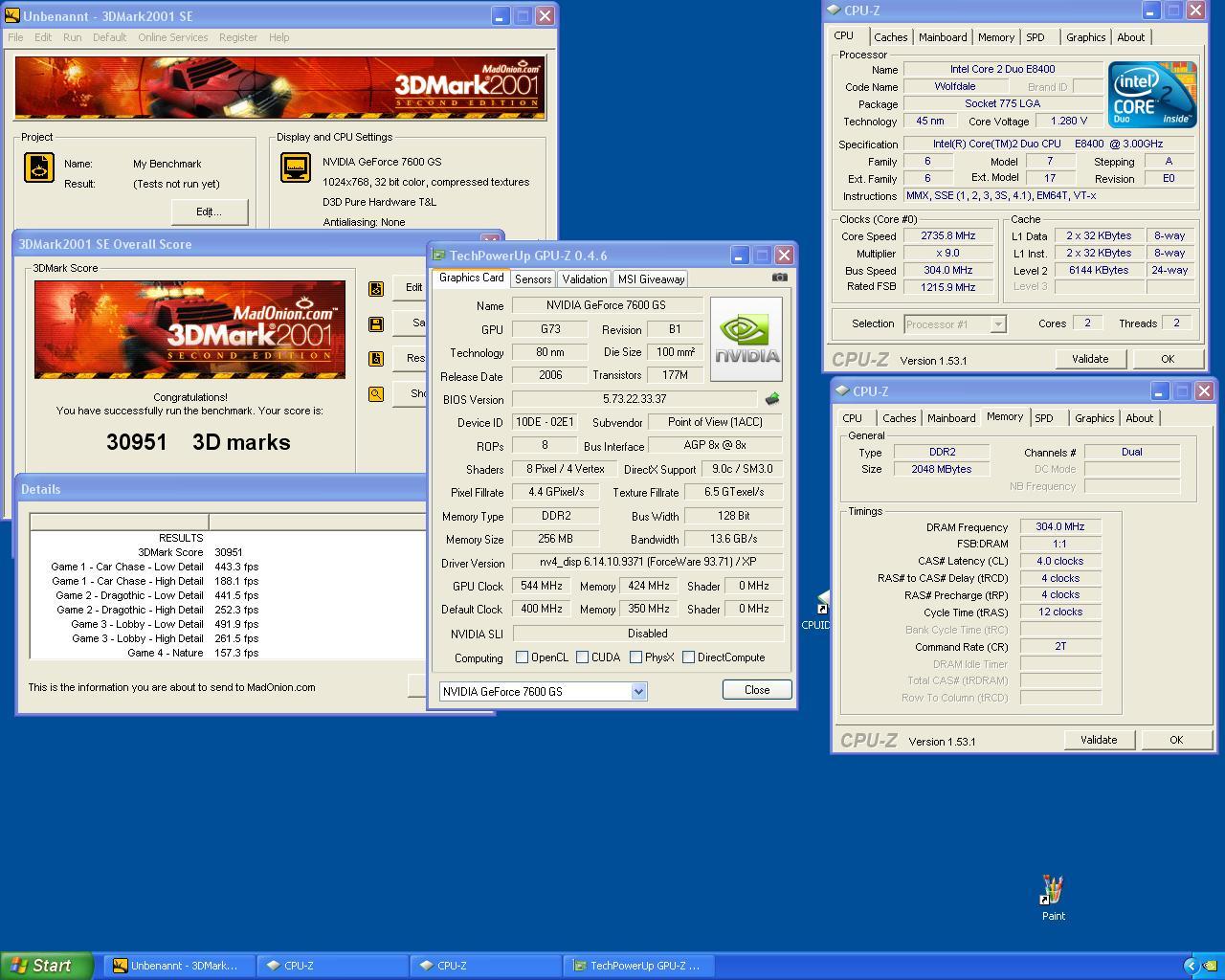This screenshot has height=980, width=1225.
Task: Click the 3DMark2001 banner in score window
Action: [189, 329]
